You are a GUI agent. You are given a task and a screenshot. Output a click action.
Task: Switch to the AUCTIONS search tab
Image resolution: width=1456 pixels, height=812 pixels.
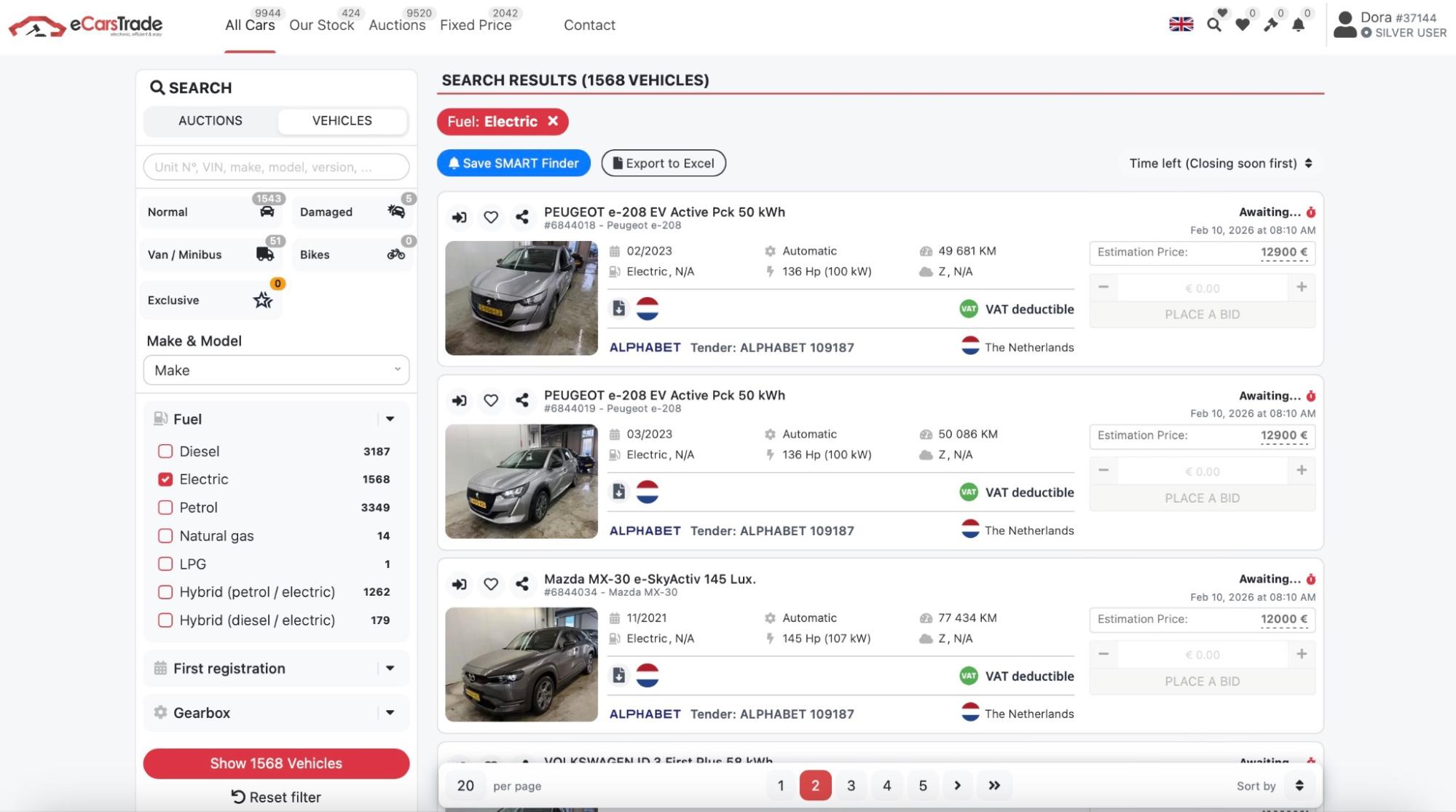pyautogui.click(x=210, y=121)
